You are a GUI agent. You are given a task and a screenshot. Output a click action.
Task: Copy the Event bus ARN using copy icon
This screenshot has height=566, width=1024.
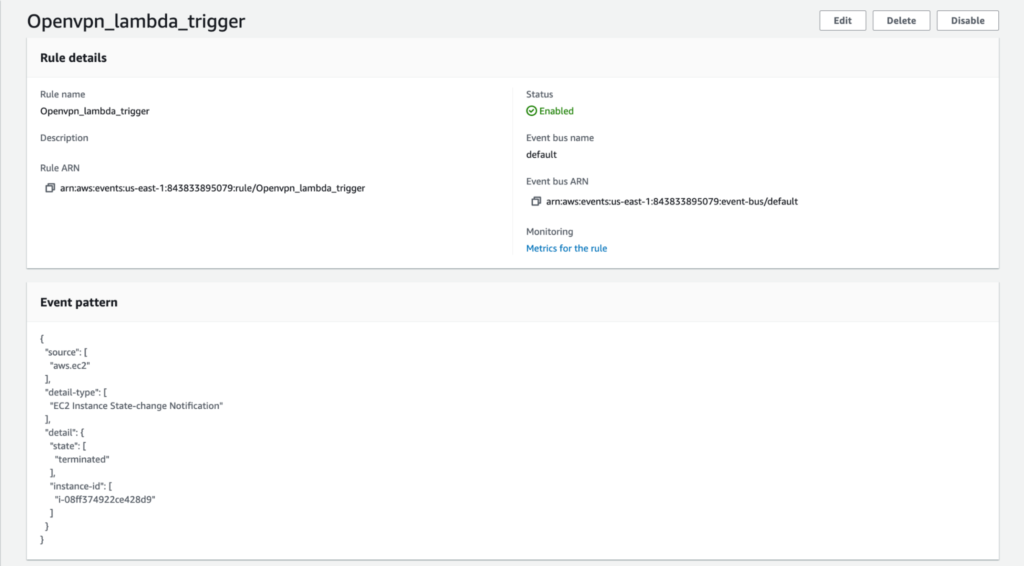point(536,201)
